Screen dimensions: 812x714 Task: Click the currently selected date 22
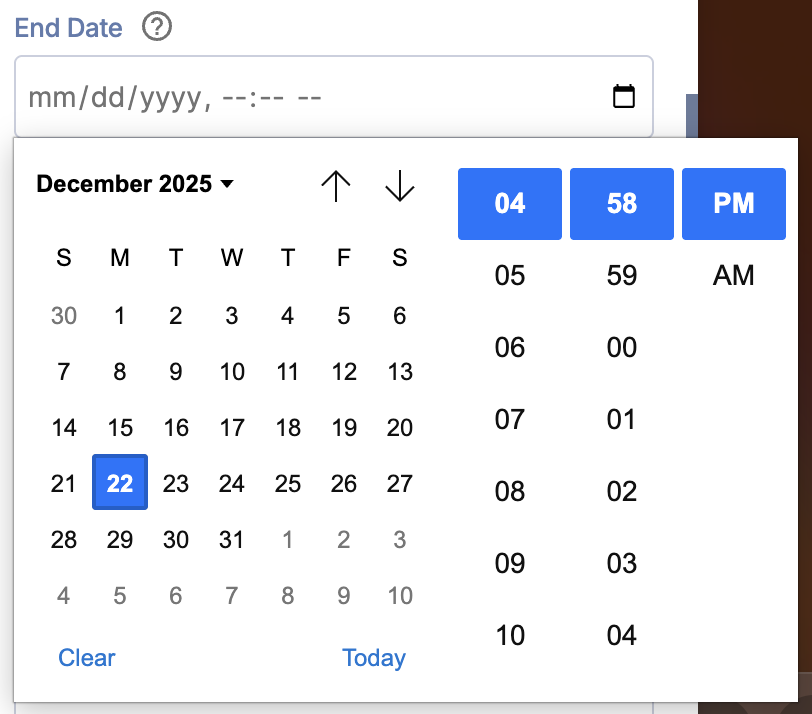tap(119, 483)
